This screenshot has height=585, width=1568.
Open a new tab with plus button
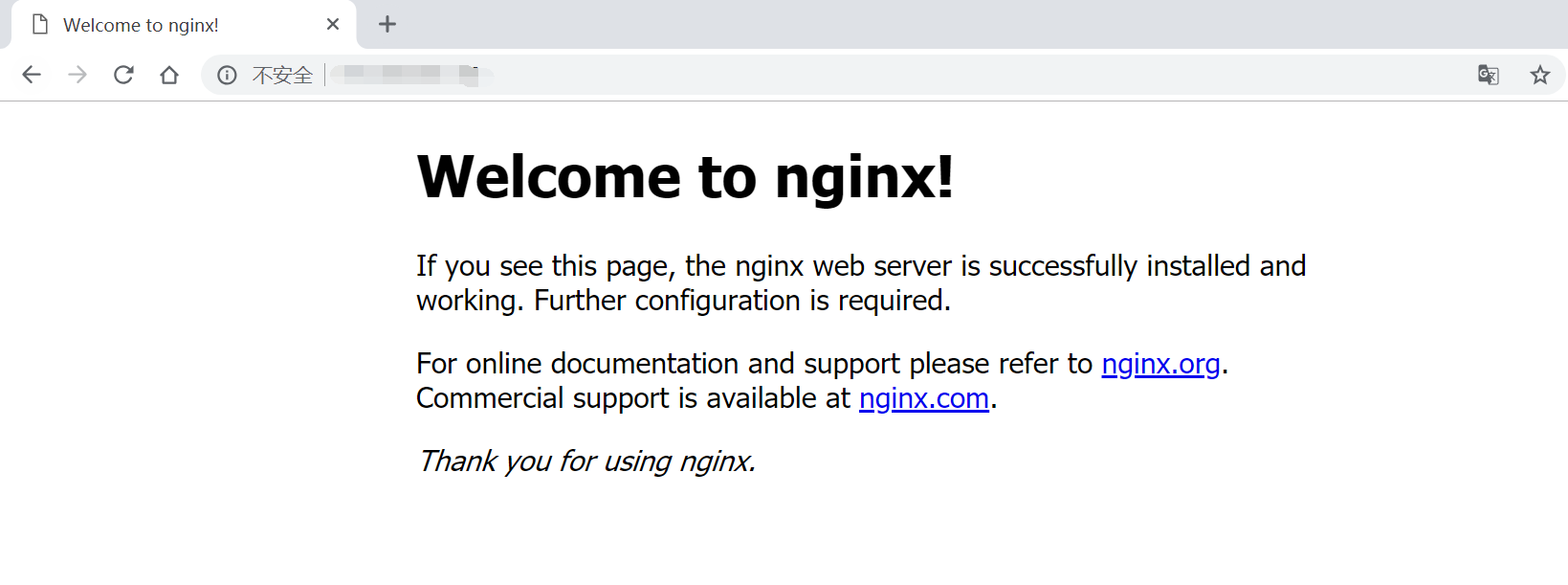pyautogui.click(x=387, y=24)
